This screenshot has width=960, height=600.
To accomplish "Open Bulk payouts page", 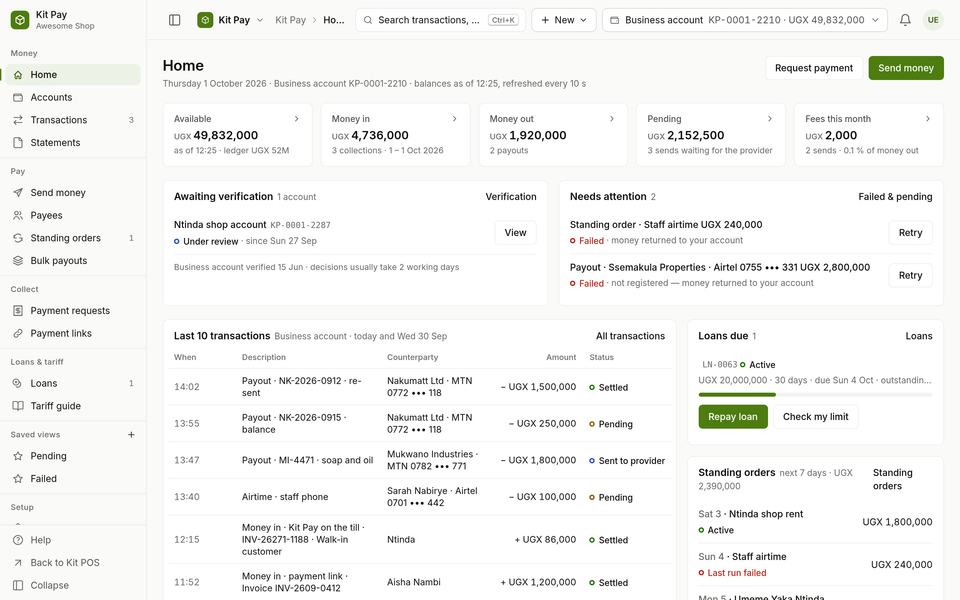I will [73, 261].
